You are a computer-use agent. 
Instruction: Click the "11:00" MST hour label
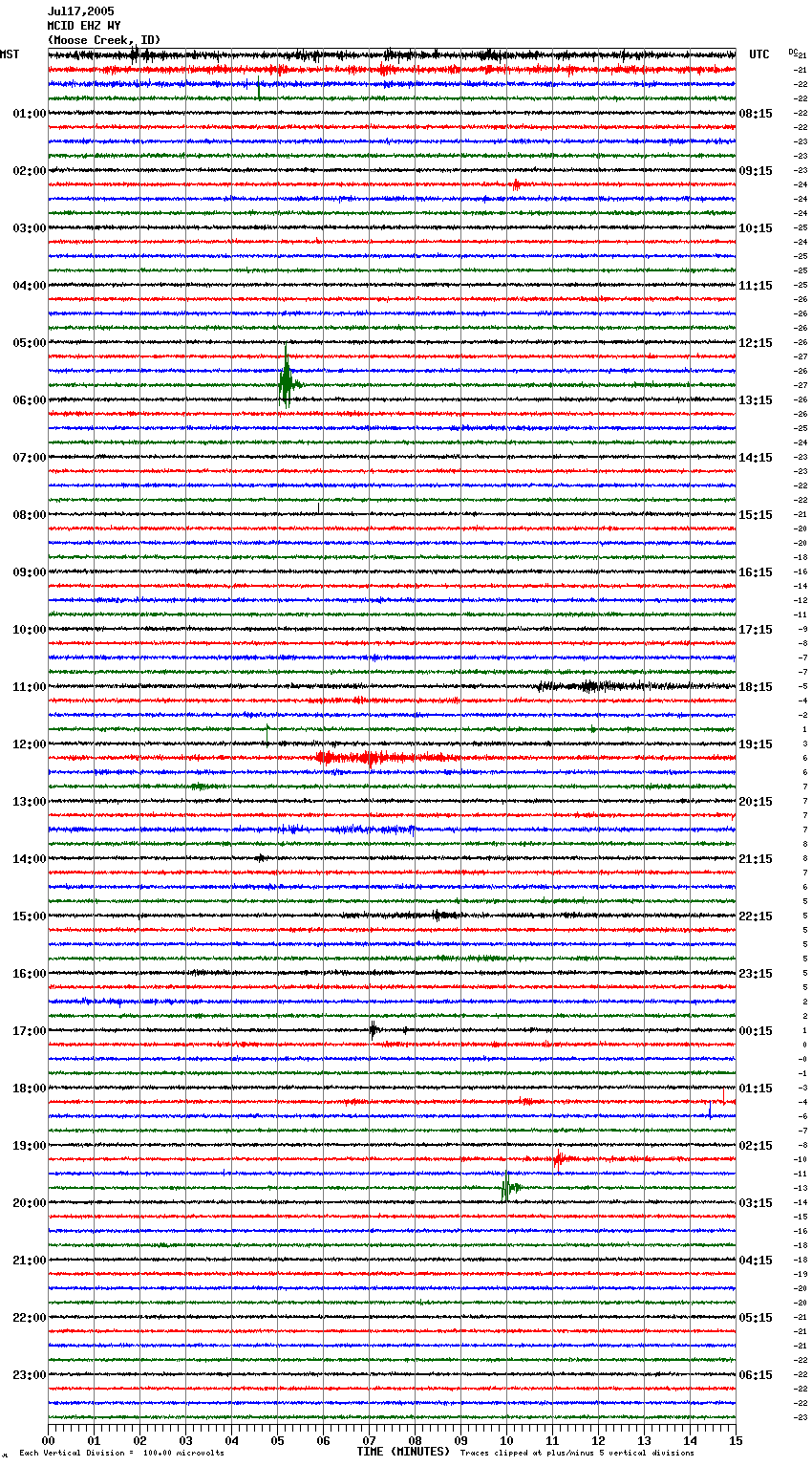(30, 687)
